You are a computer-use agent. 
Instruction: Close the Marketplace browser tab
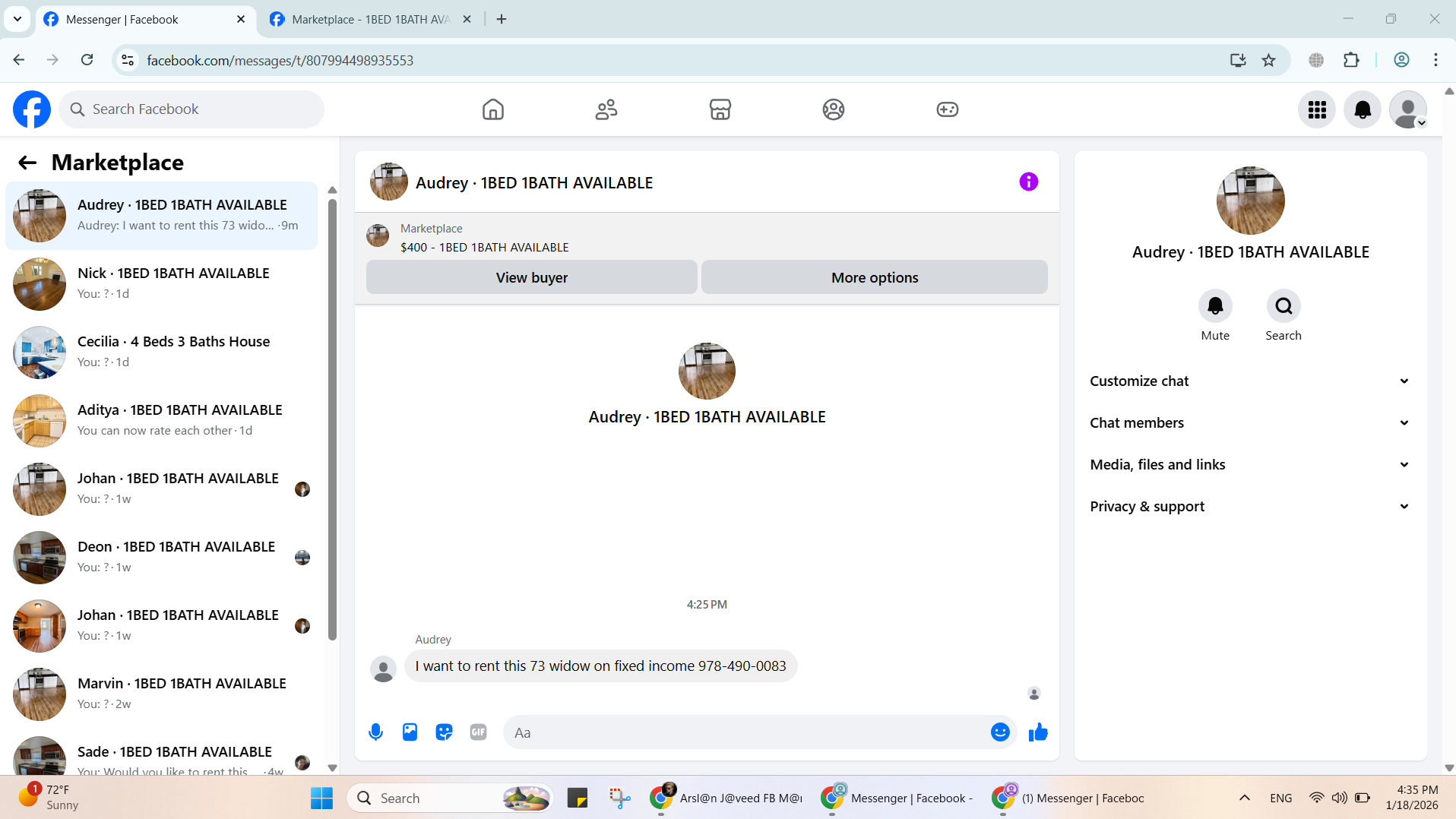467,20
